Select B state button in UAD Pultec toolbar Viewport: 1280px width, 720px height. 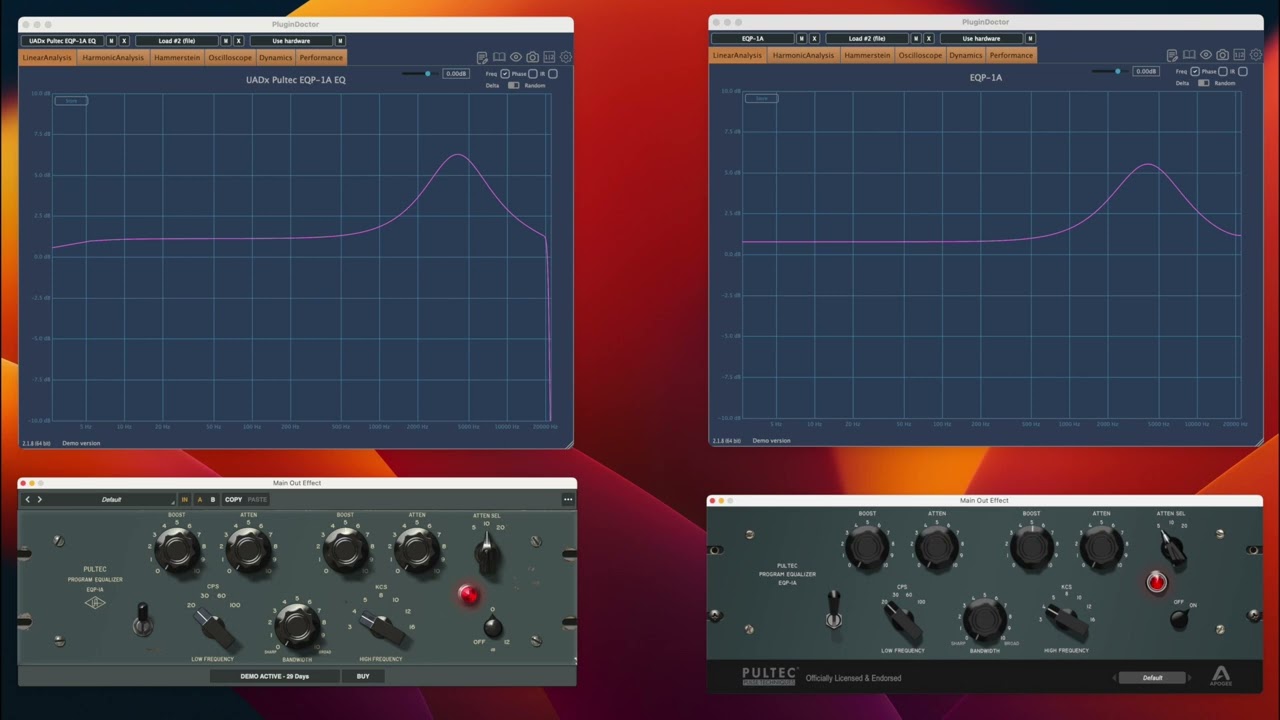pyautogui.click(x=212, y=499)
